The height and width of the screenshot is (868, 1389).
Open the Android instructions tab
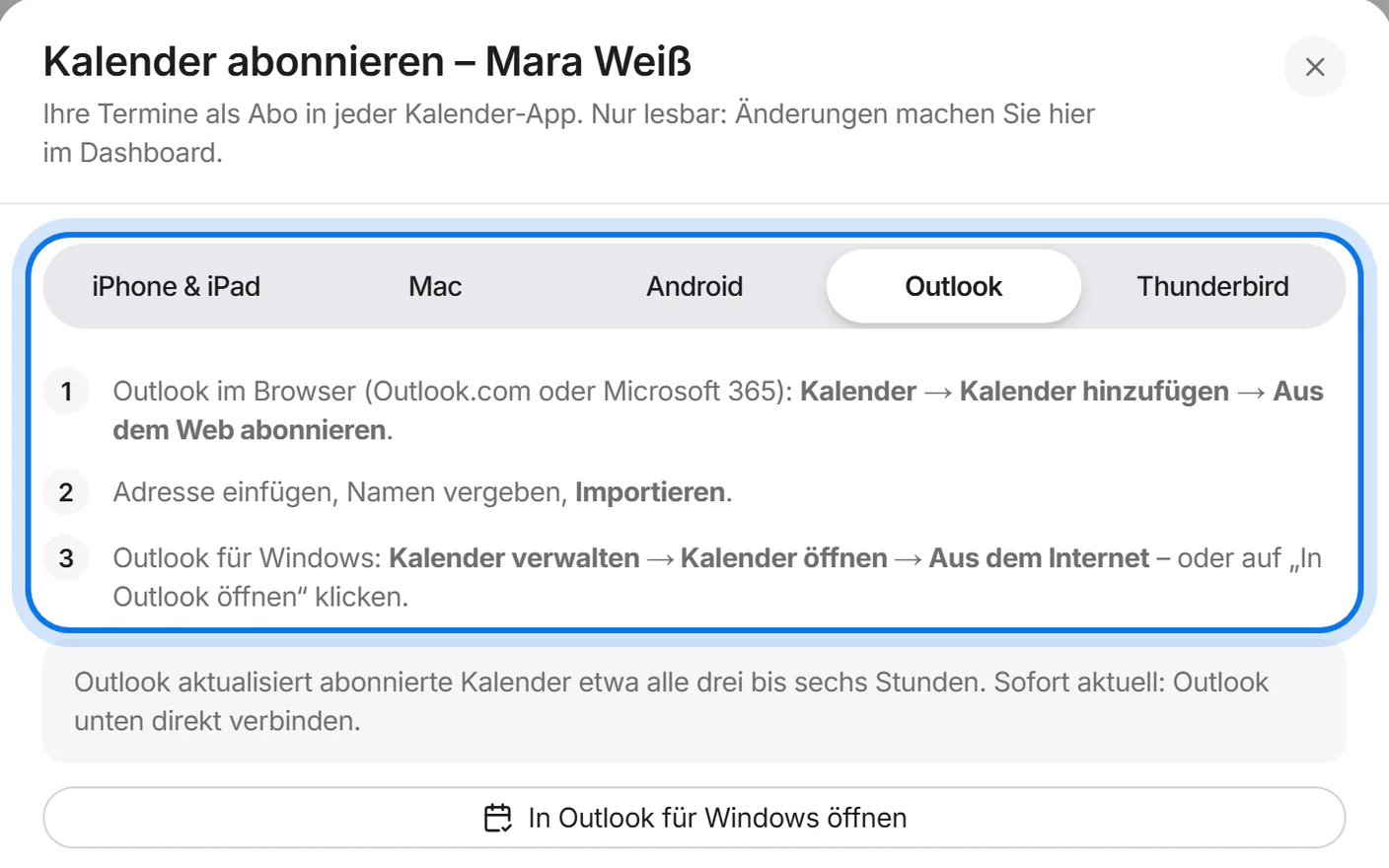[x=694, y=286]
